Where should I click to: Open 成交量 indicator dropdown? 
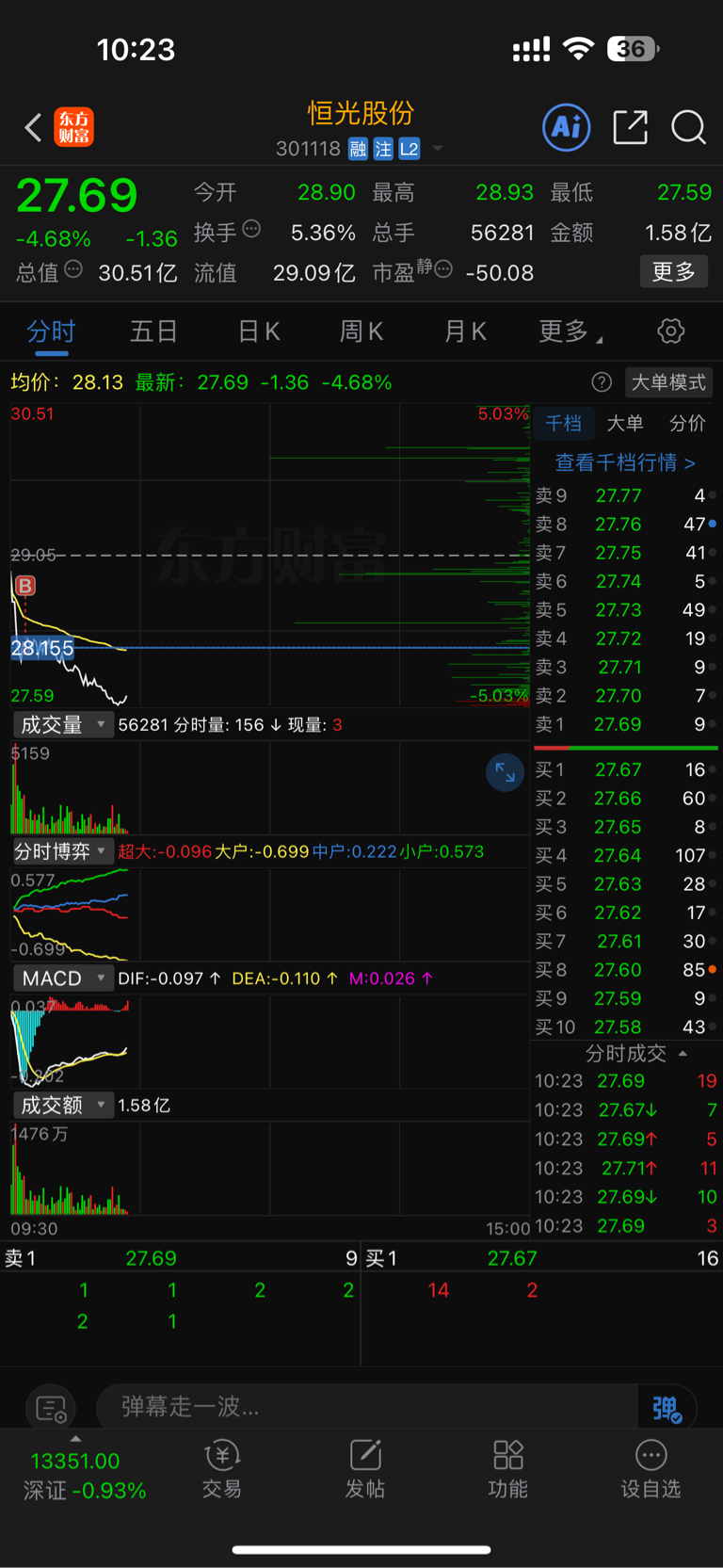(63, 724)
